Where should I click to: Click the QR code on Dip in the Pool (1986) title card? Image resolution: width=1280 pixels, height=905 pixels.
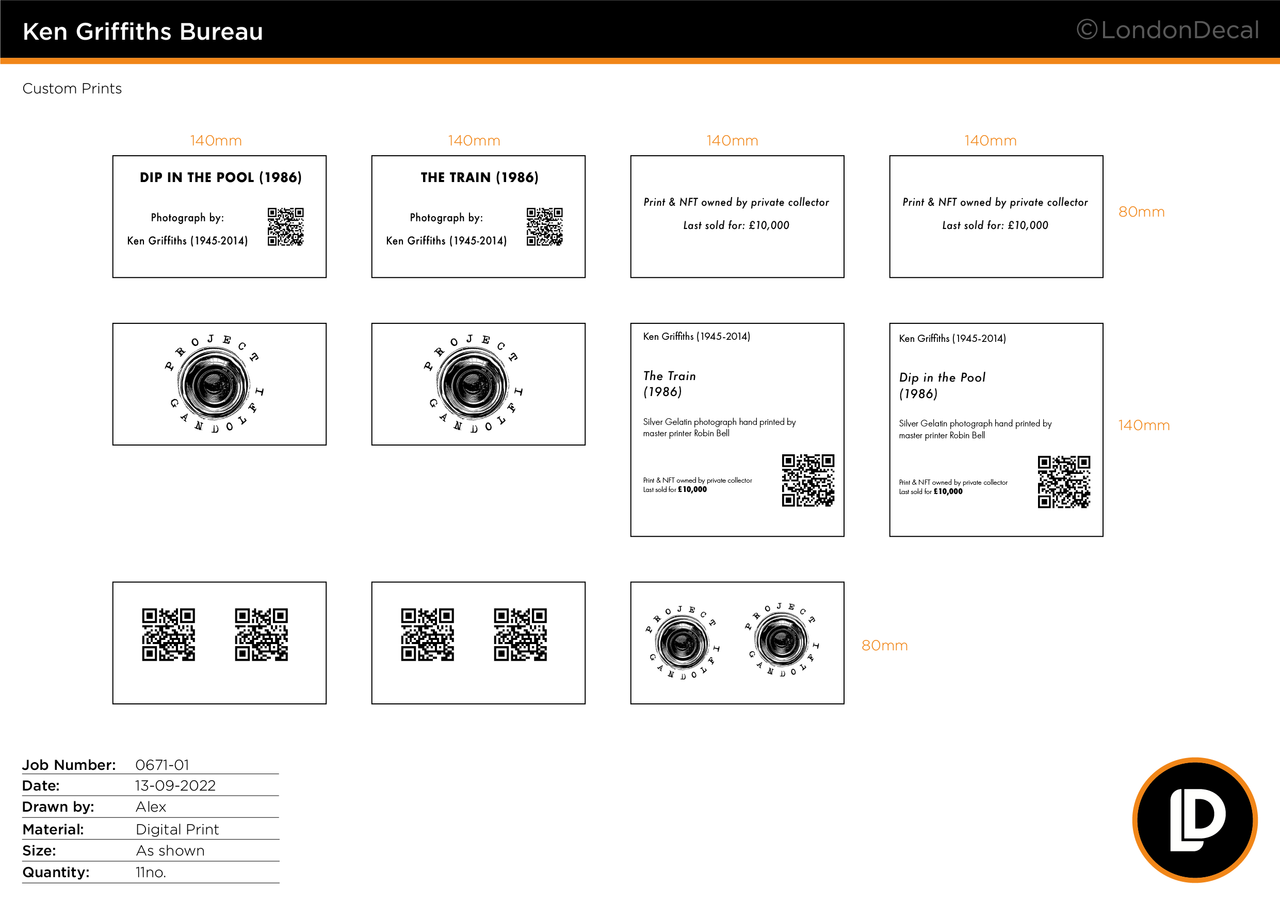[x=285, y=227]
